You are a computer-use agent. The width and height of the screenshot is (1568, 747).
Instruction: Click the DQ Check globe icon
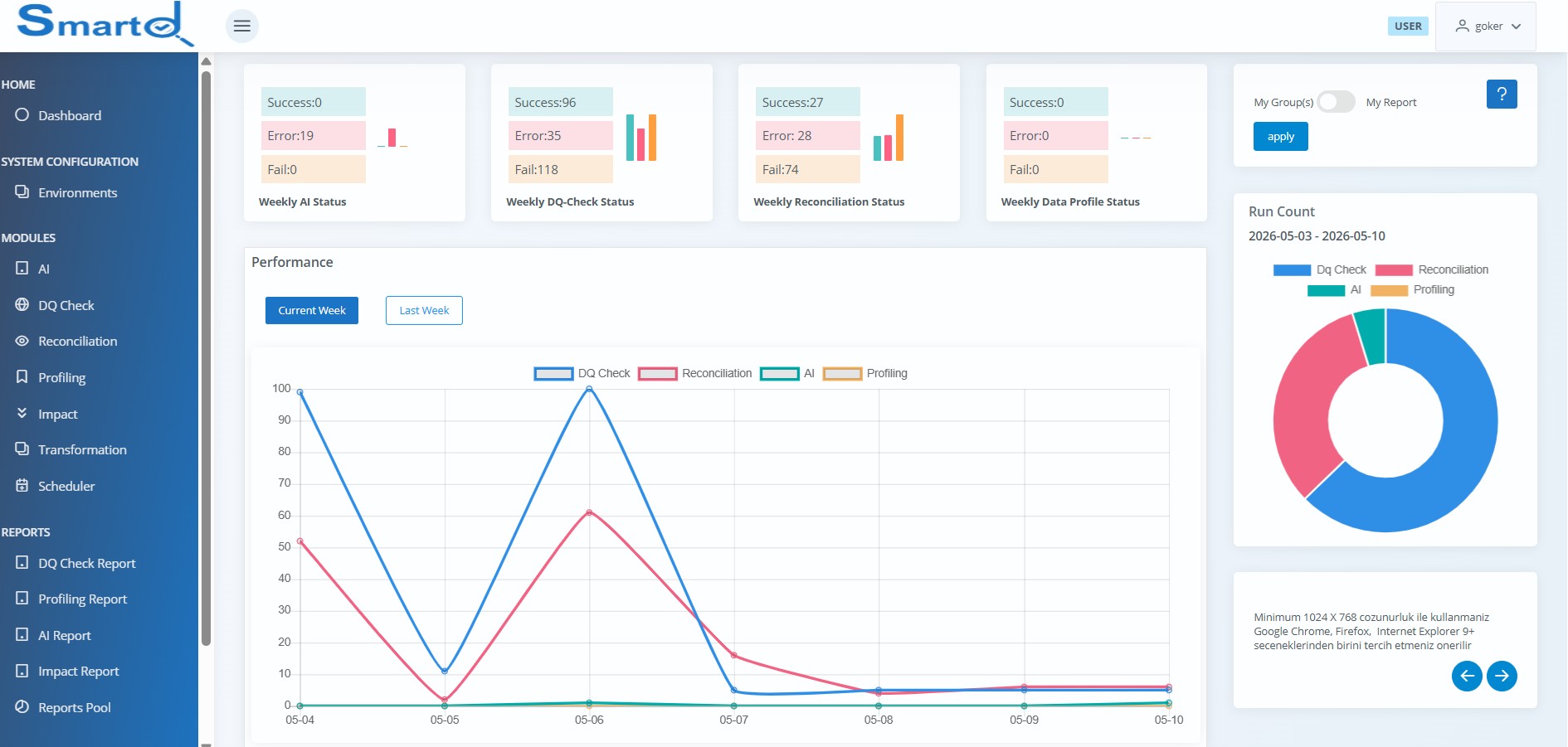tap(22, 304)
